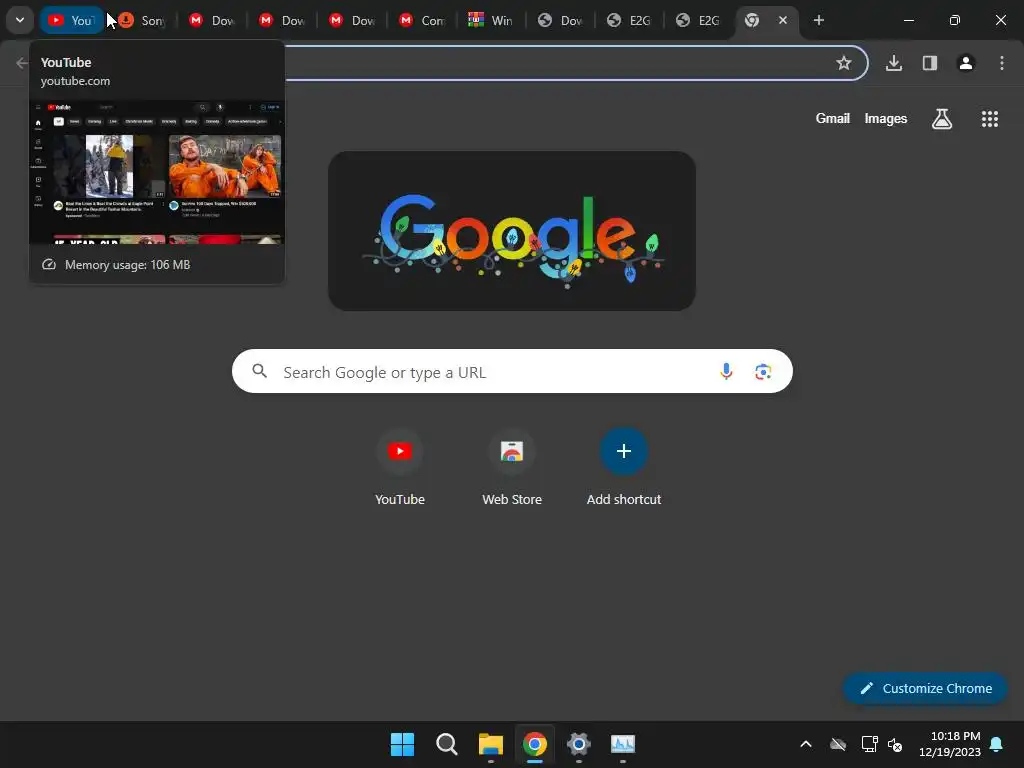Open the monitor app in taskbar
Image resolution: width=1024 pixels, height=768 pixels.
coord(623,744)
